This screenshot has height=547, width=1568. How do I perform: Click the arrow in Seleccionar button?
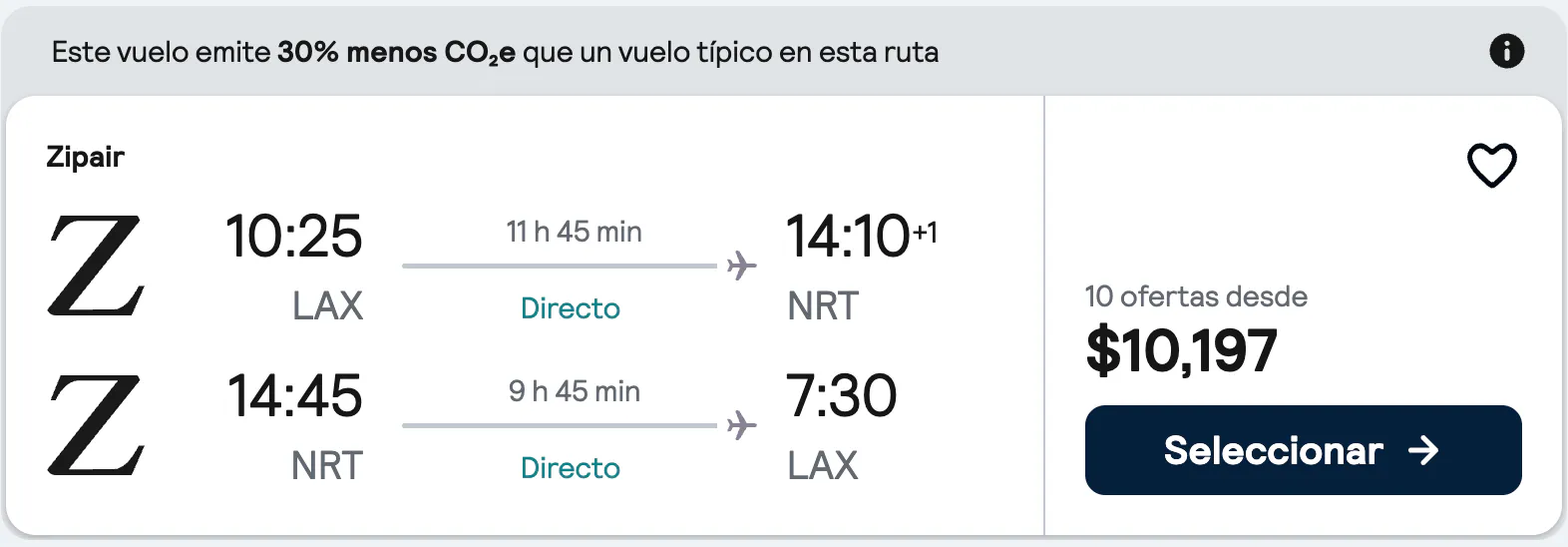(x=1423, y=451)
